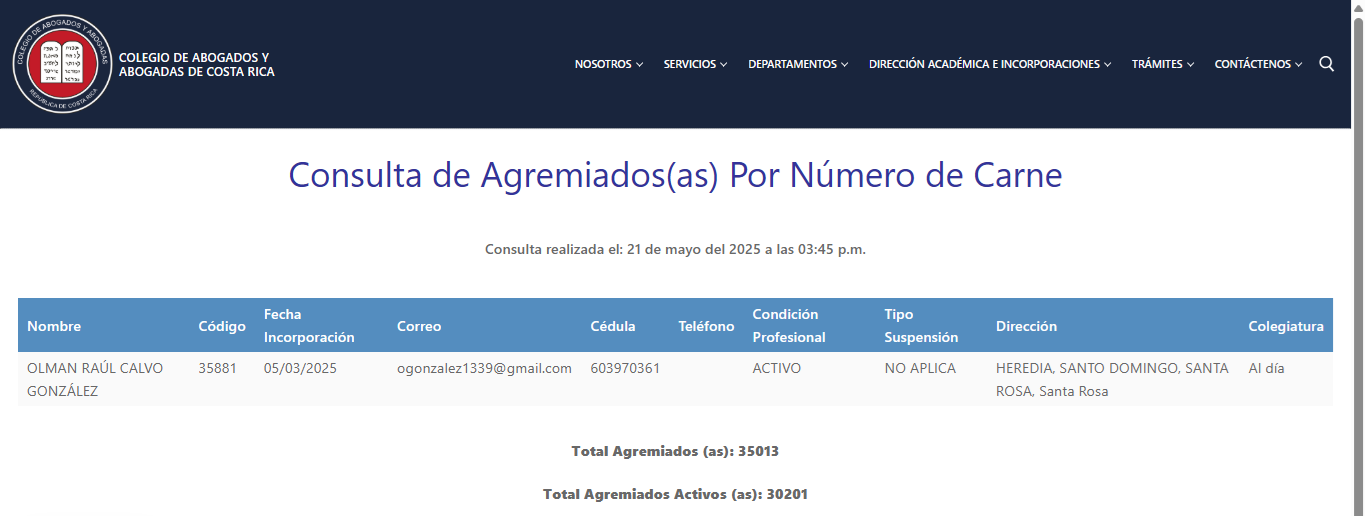1365x516 pixels.
Task: Open the Nosotros dropdown menu
Action: 608,64
